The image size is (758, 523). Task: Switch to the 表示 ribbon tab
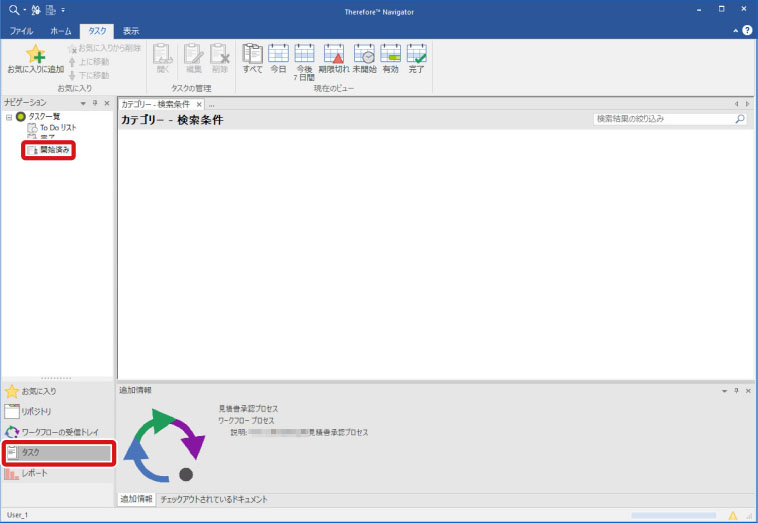click(x=131, y=31)
